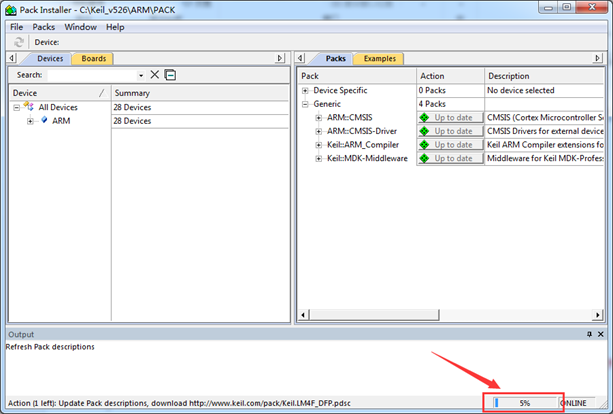
Task: Click Up to date button for Keil::ARM_Compiler
Action: [450, 145]
